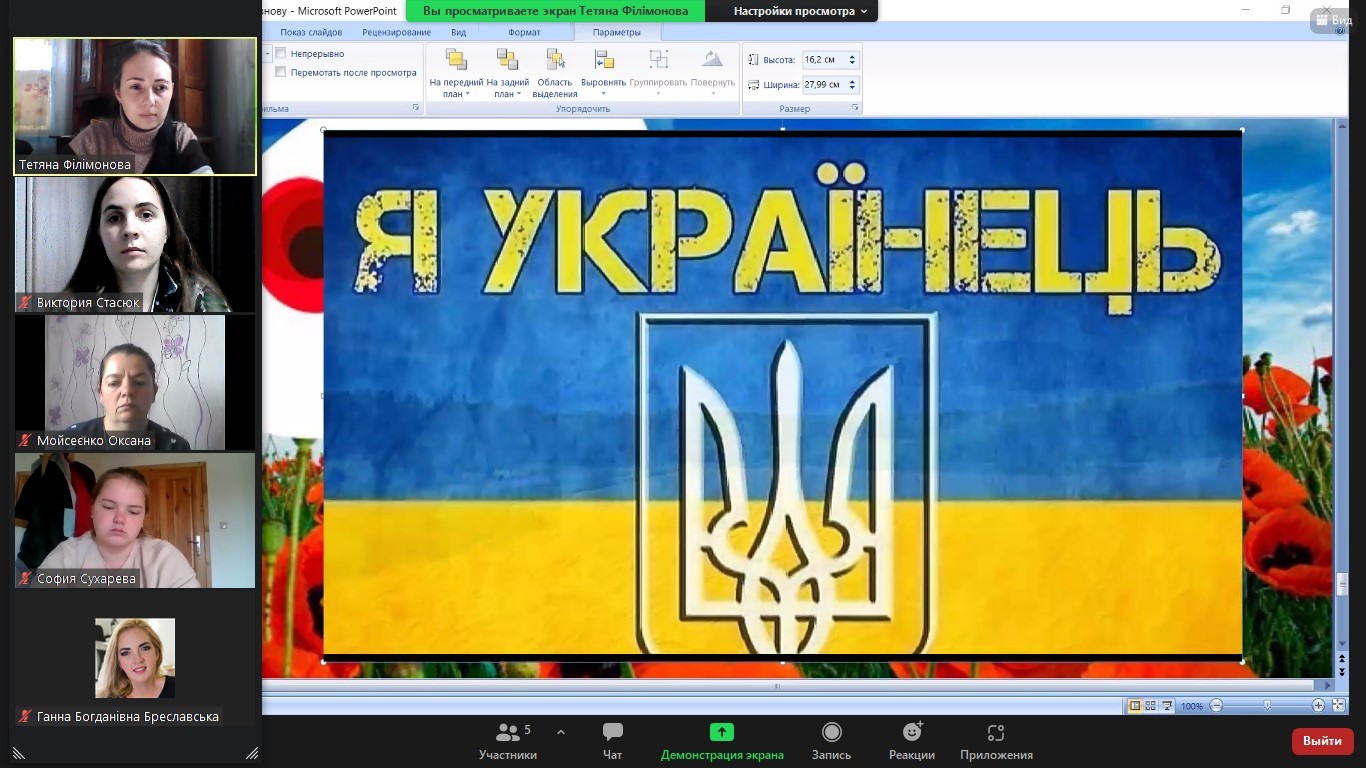Expand the arrow next to Участники
The image size is (1366, 768).
561,732
